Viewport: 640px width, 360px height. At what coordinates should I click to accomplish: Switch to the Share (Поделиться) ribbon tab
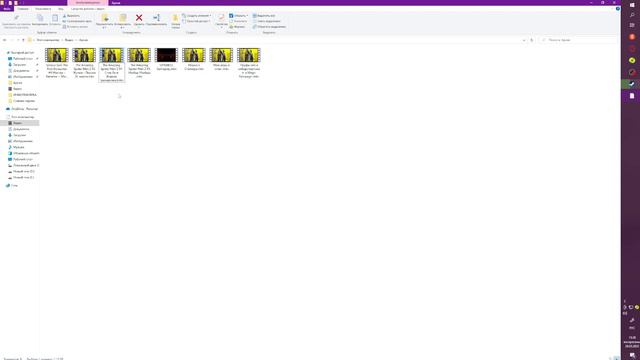(43, 9)
